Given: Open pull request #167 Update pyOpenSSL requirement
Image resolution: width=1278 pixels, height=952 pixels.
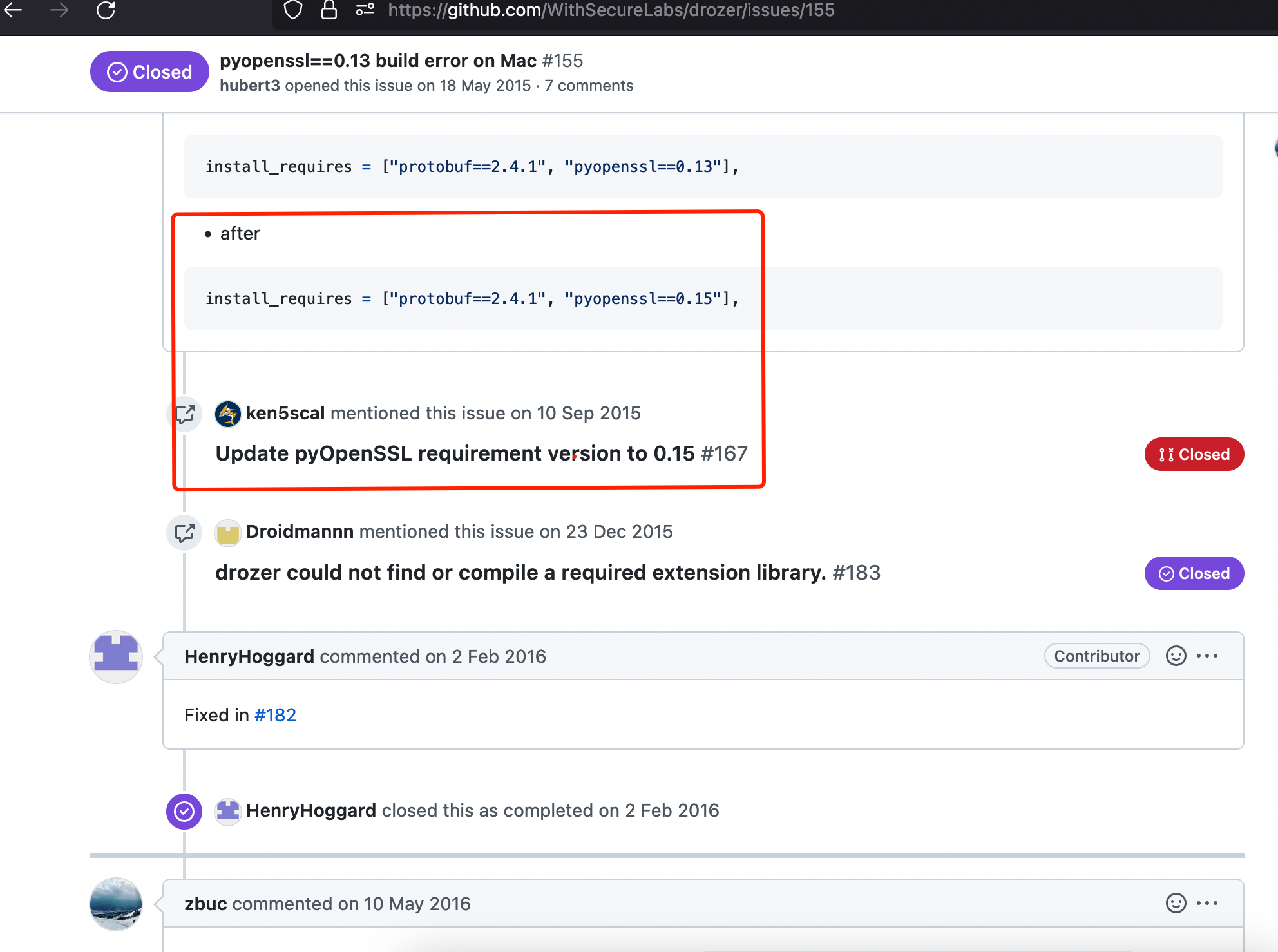Looking at the screenshot, I should tap(481, 453).
